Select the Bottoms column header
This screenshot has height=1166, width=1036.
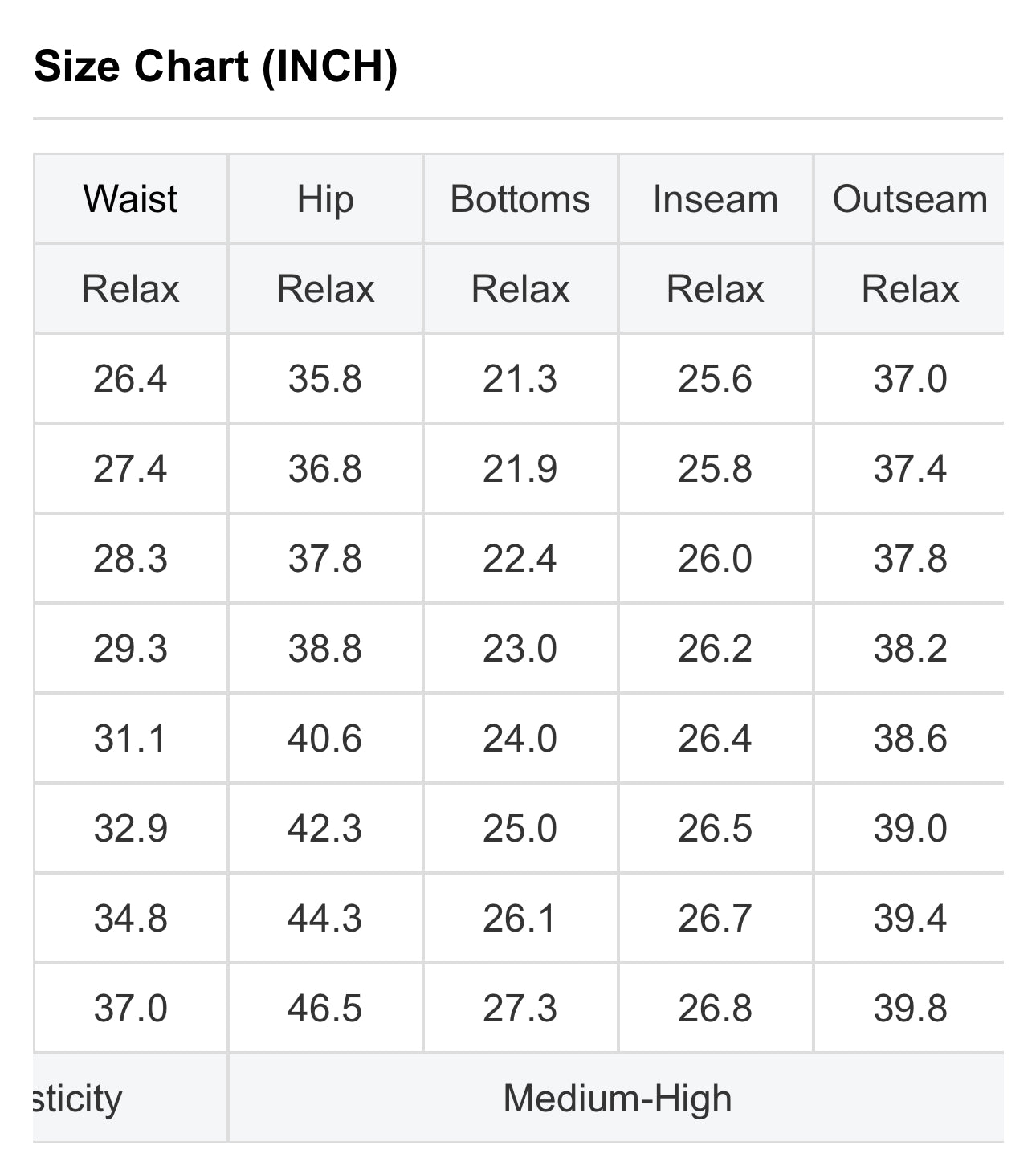520,199
